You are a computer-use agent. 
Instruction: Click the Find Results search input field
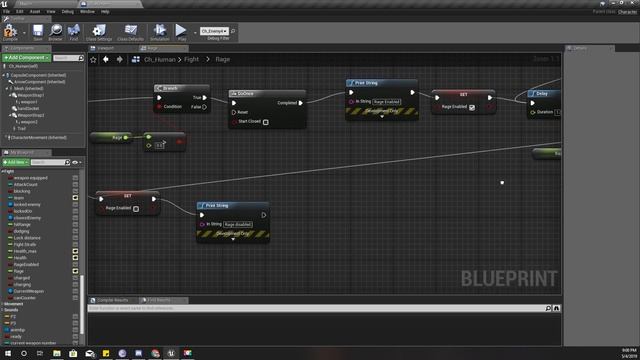pos(316,308)
